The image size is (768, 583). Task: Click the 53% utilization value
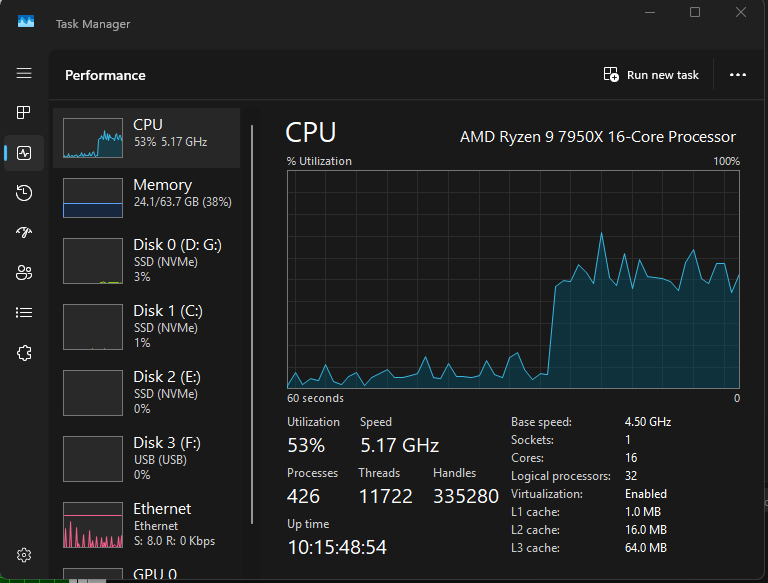coord(306,445)
